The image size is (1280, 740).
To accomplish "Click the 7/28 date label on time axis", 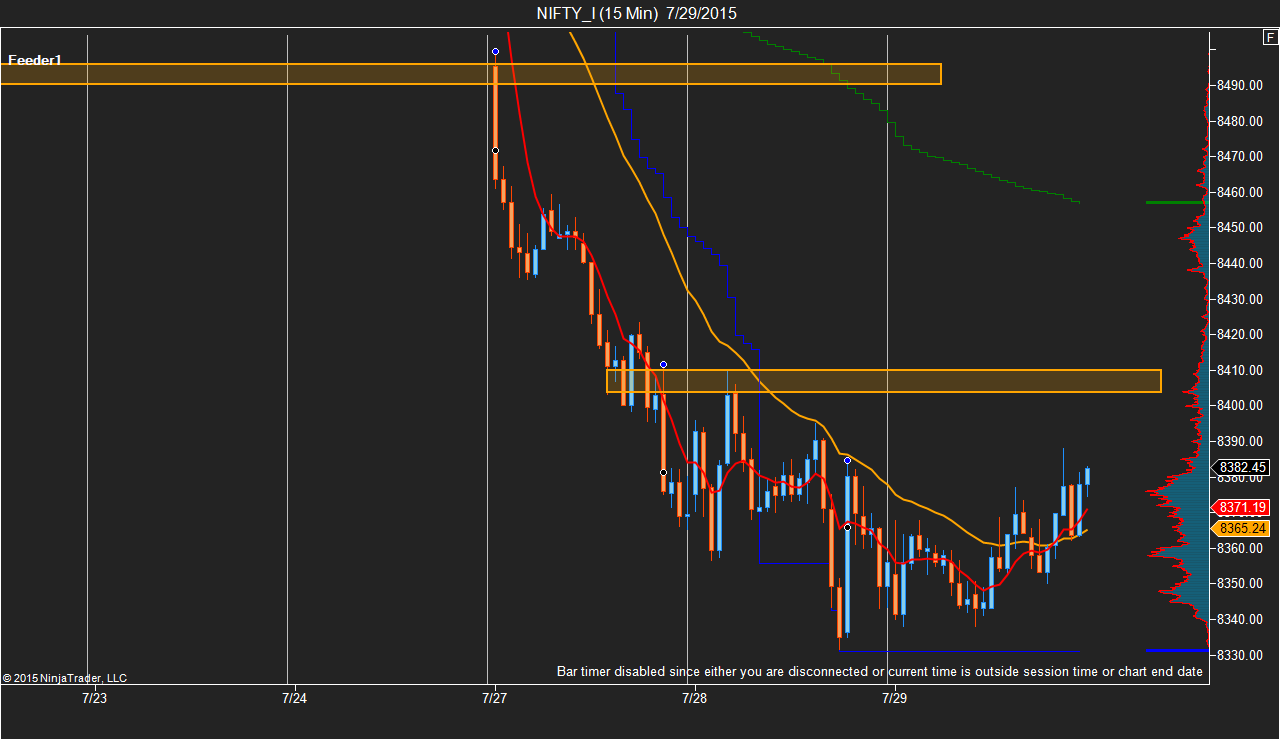I will click(x=694, y=698).
